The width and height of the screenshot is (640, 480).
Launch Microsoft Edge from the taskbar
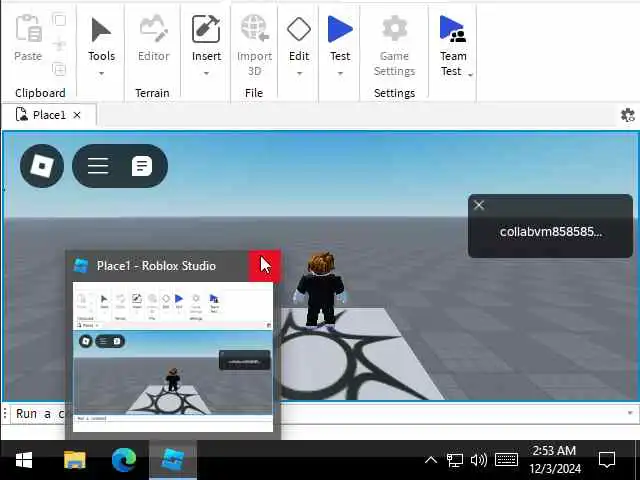(x=124, y=460)
